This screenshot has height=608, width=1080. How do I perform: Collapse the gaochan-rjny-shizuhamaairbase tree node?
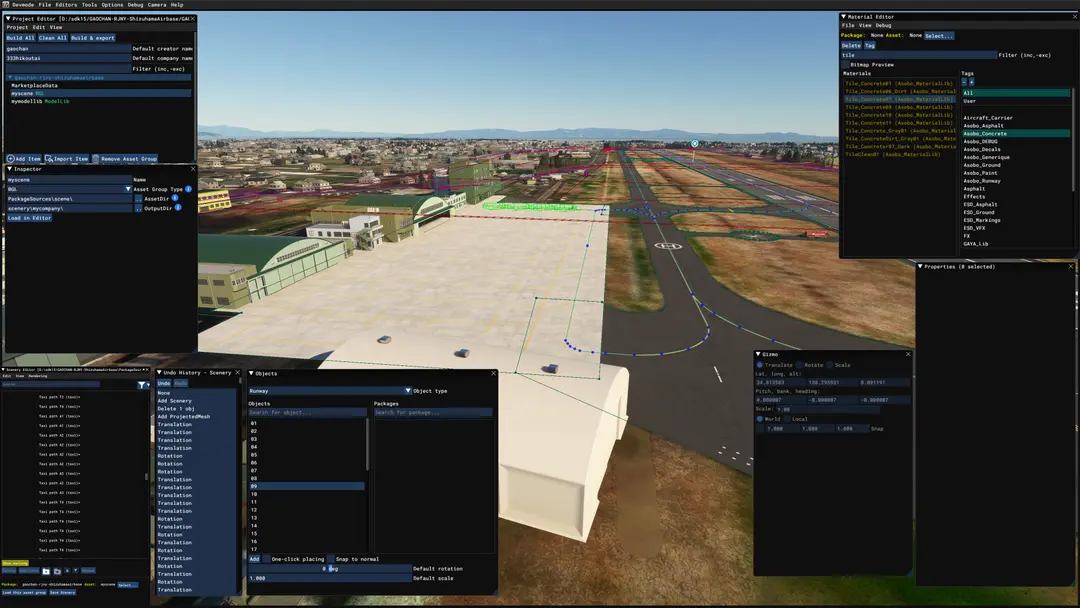(10, 78)
